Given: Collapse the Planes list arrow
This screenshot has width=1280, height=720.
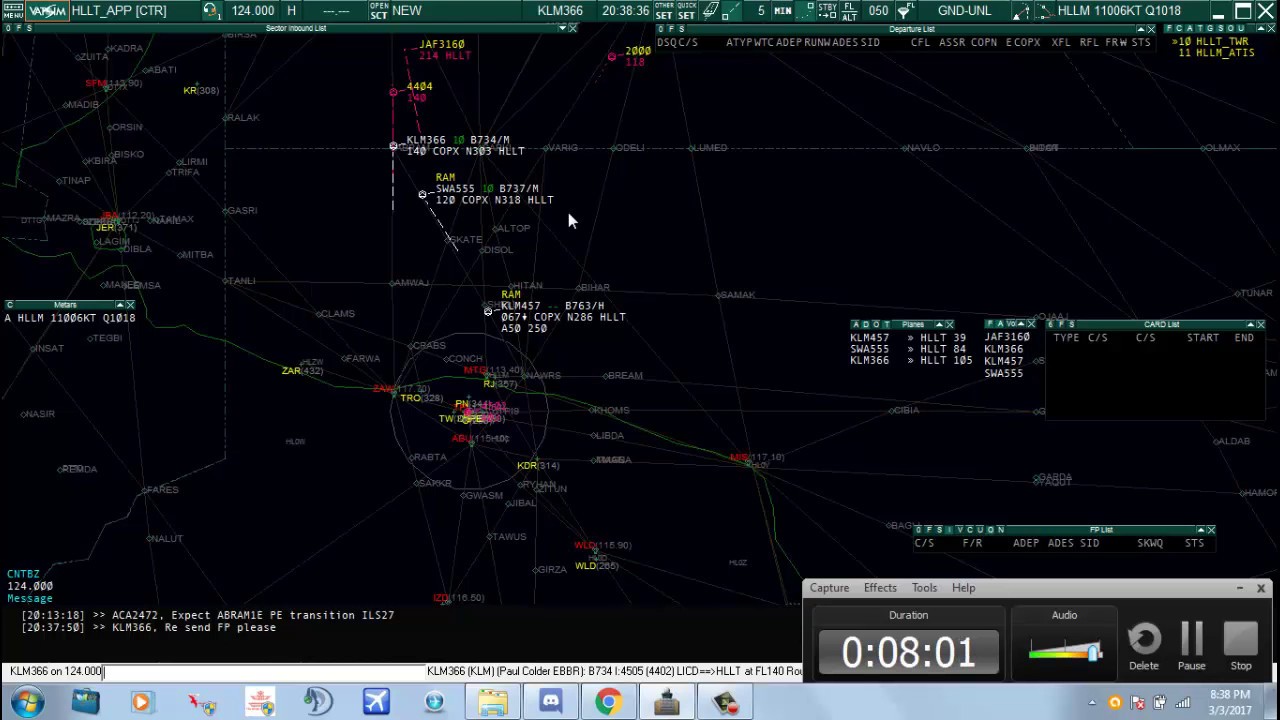Looking at the screenshot, I should click(939, 324).
